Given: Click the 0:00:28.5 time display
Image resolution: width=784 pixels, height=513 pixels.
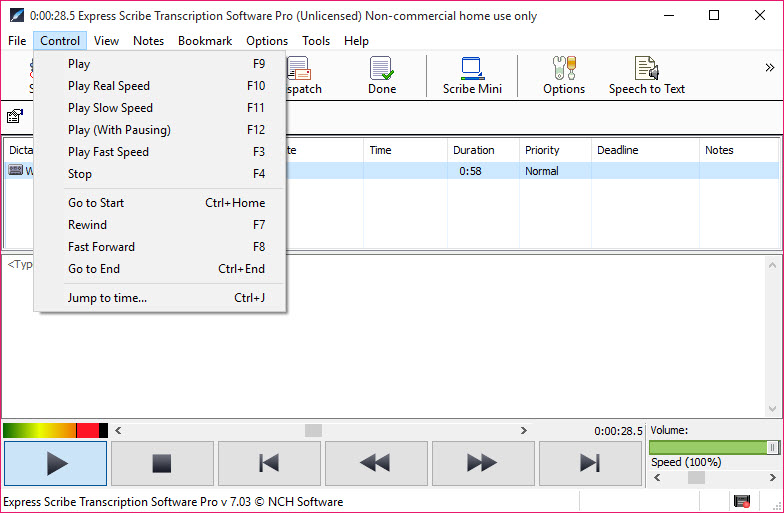Looking at the screenshot, I should (x=618, y=431).
